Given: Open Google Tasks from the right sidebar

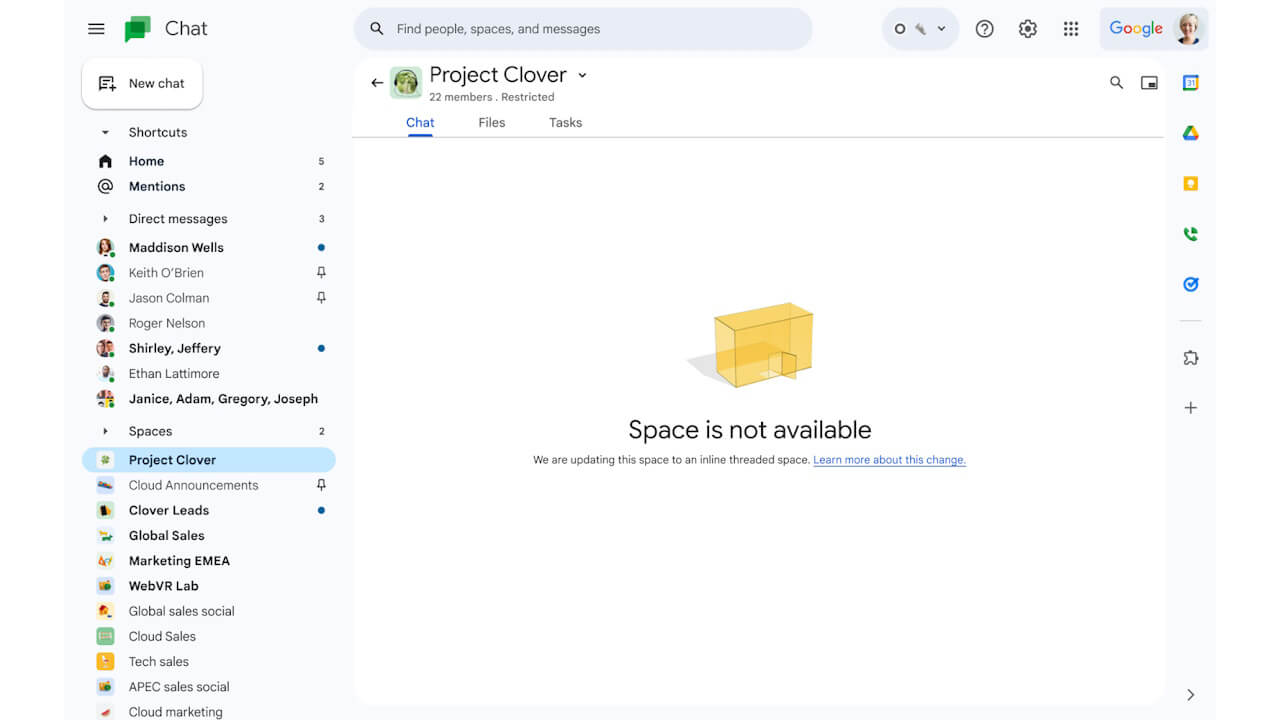Looking at the screenshot, I should [1190, 283].
